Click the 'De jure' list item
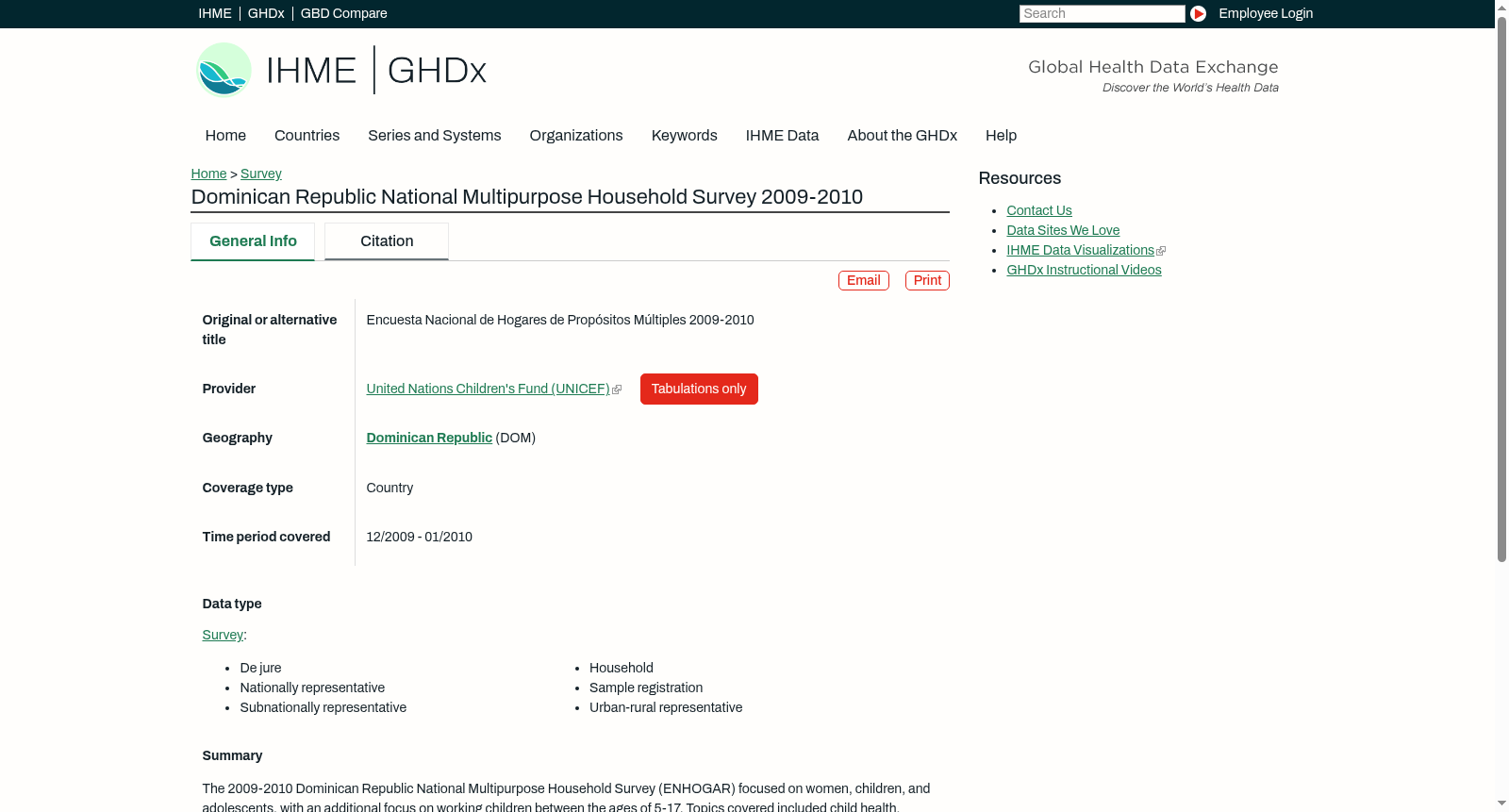 tap(260, 668)
